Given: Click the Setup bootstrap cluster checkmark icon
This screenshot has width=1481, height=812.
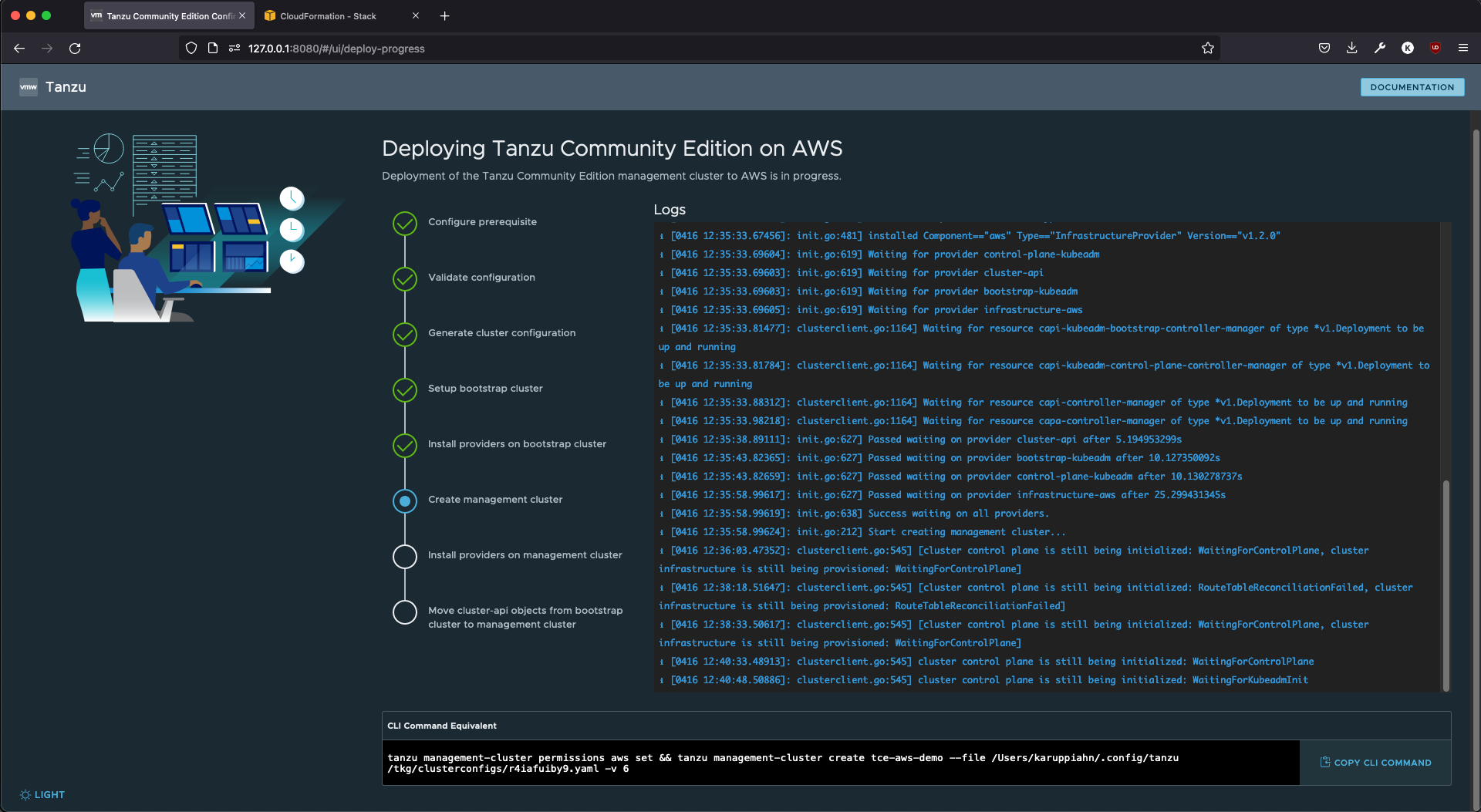Looking at the screenshot, I should pyautogui.click(x=405, y=390).
